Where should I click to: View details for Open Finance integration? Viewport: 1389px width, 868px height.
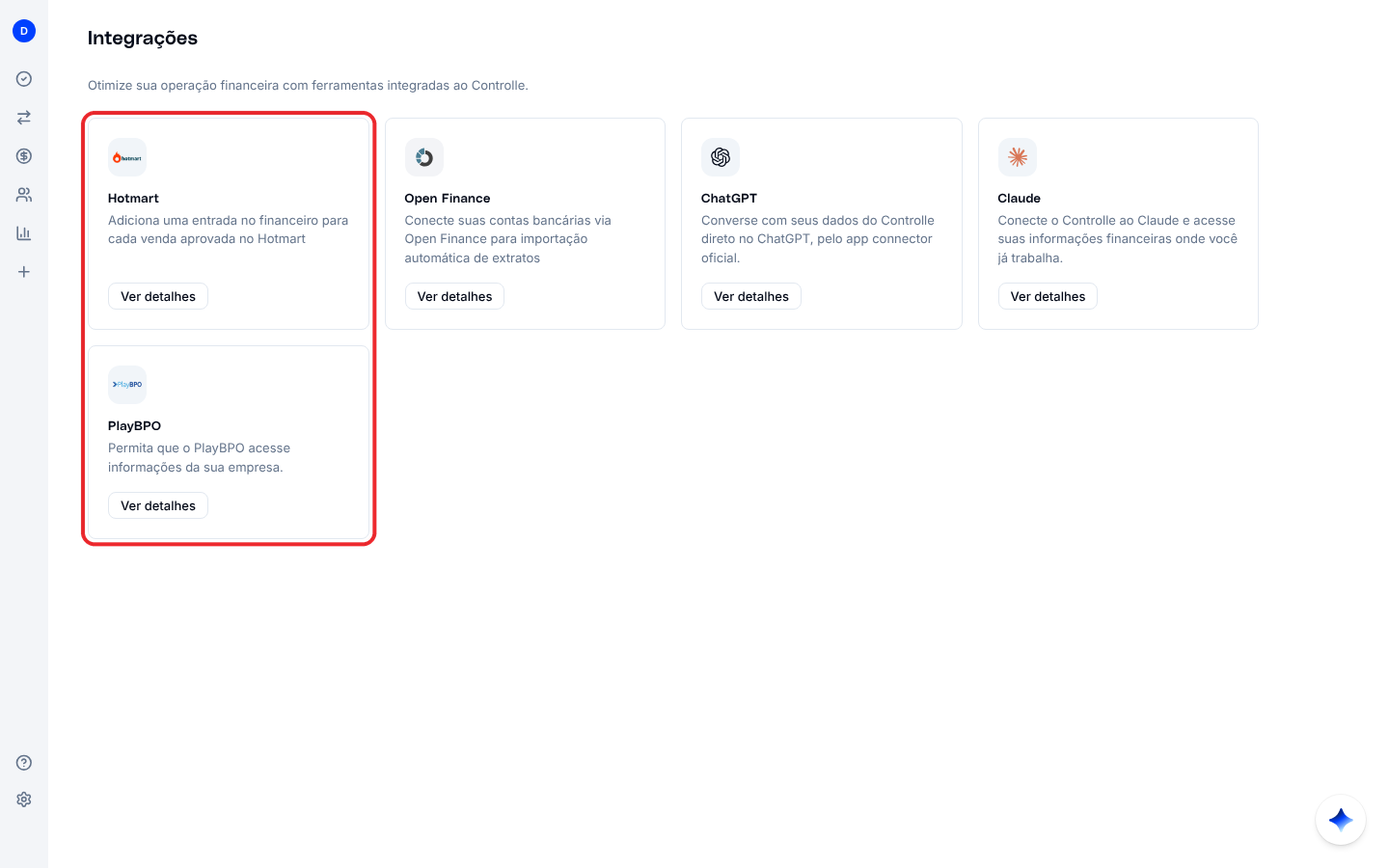pos(454,297)
